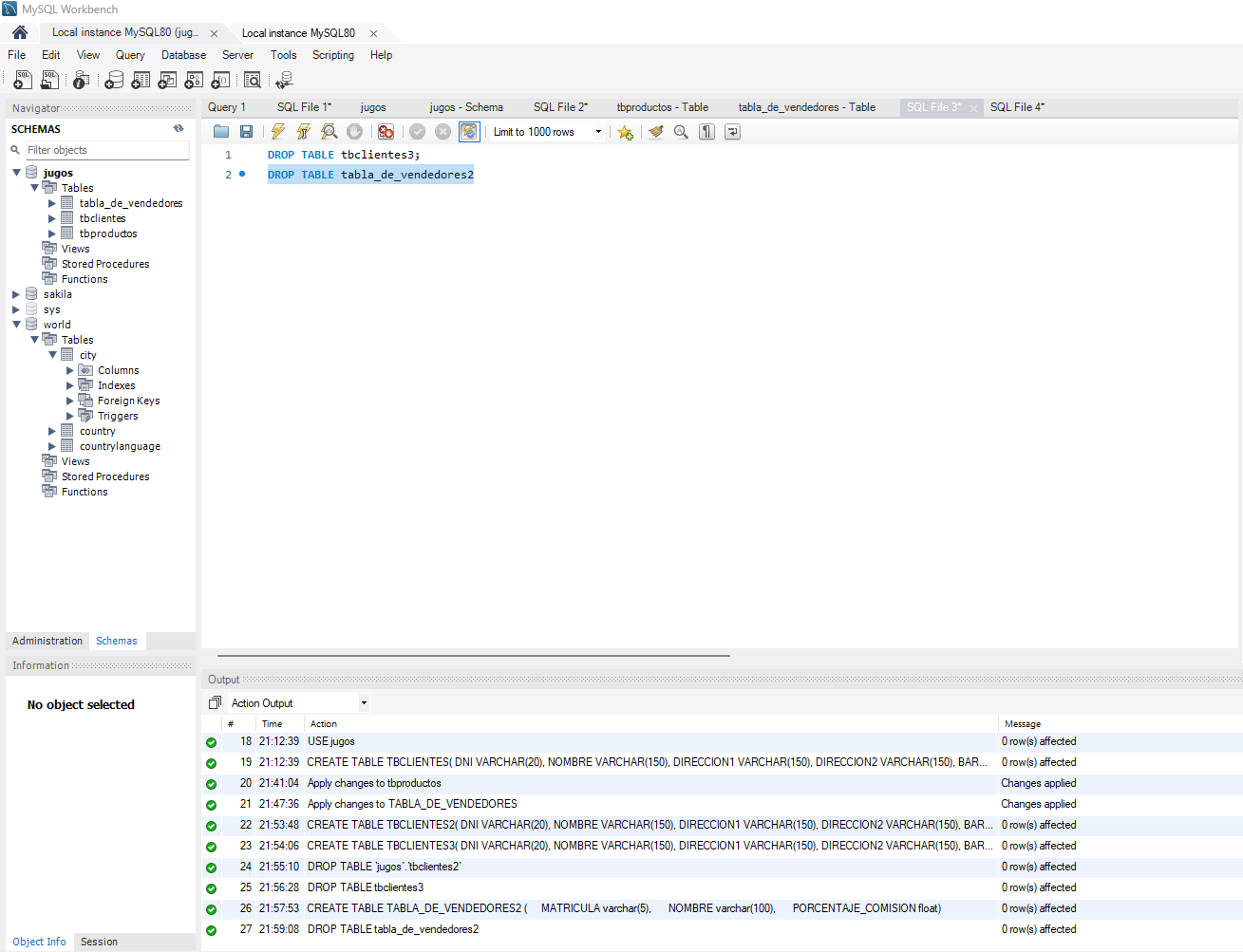Open the object inspector toolbar icon
This screenshot has height=952, width=1243.
click(x=81, y=81)
